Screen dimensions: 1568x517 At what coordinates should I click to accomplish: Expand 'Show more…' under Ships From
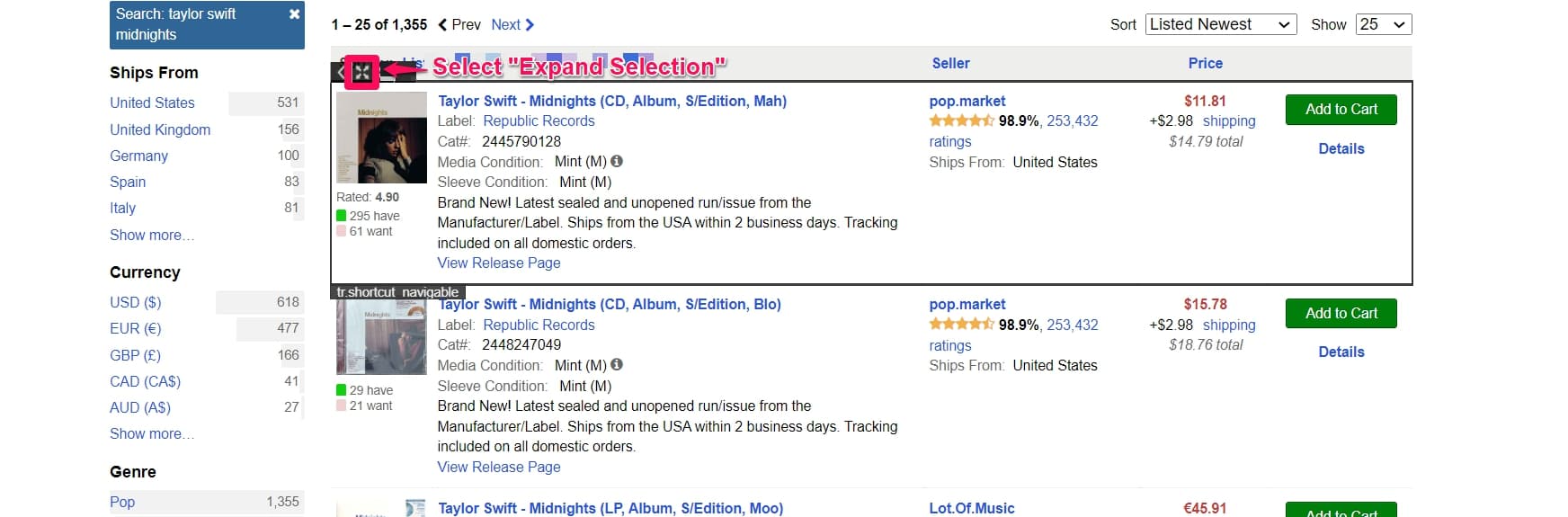click(x=152, y=236)
